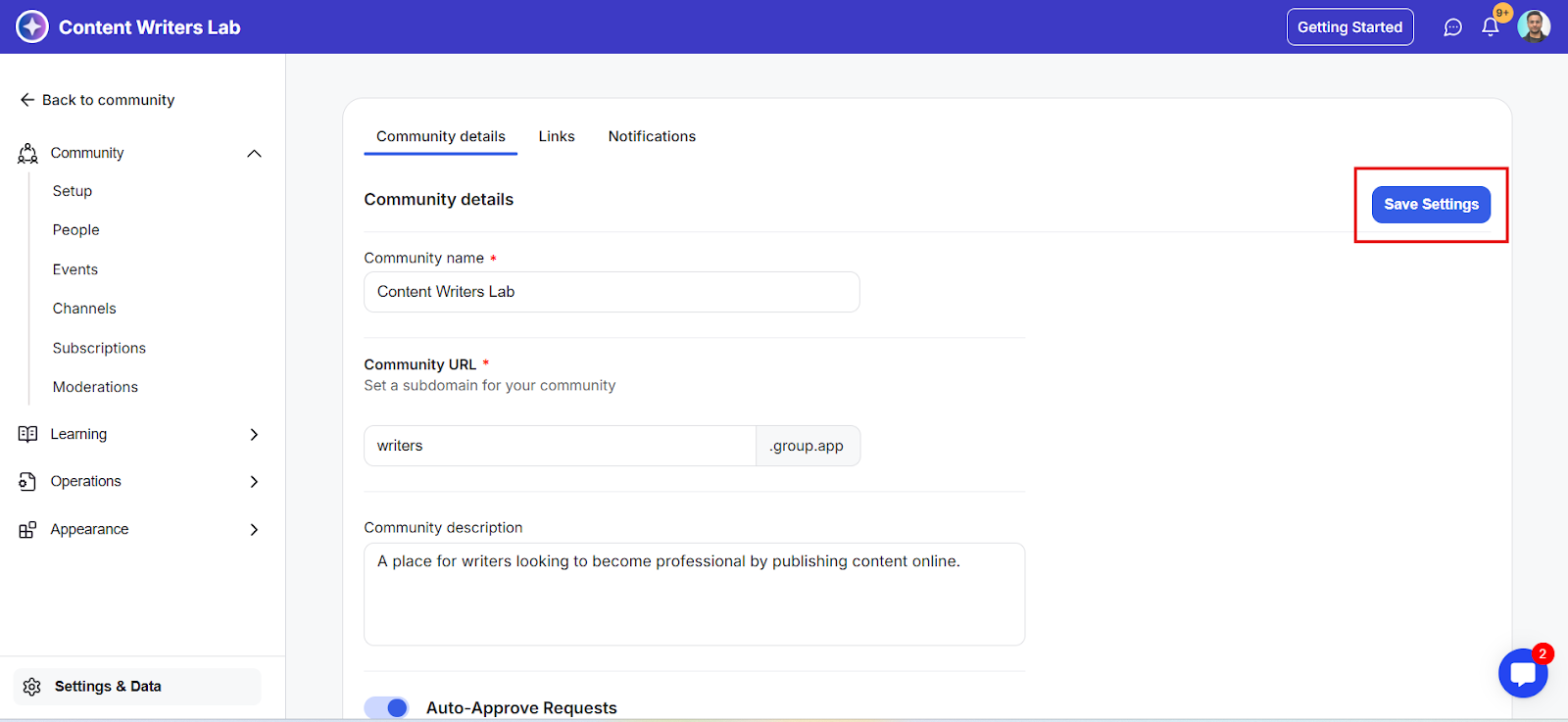Expand the Learning section chevron
This screenshot has width=1568, height=722.
255,434
